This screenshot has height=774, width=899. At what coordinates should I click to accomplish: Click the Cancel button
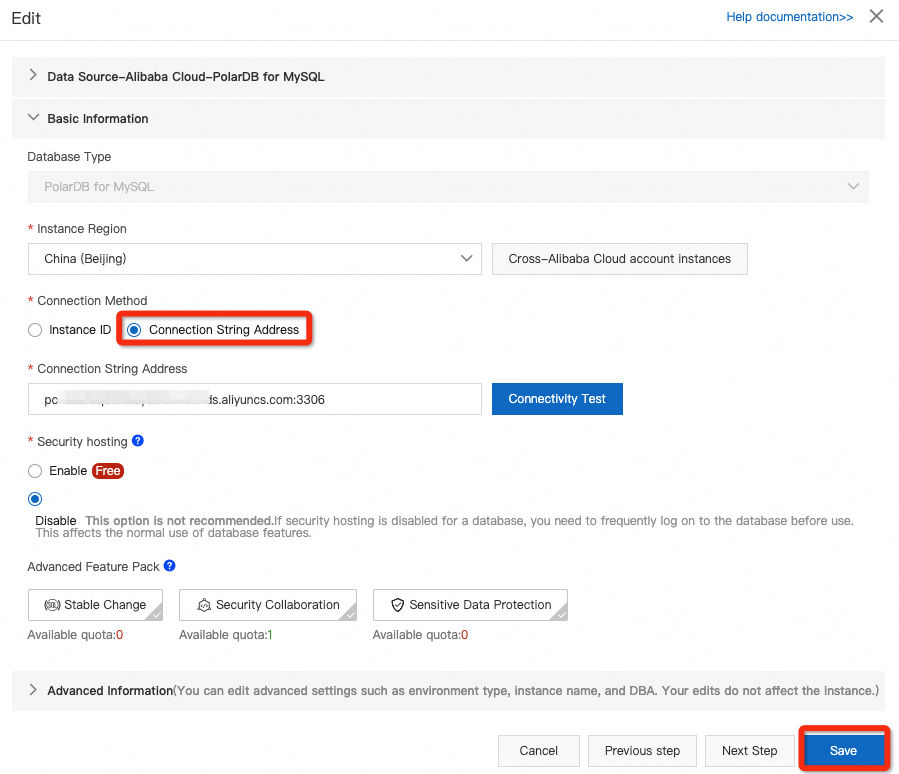pos(538,750)
